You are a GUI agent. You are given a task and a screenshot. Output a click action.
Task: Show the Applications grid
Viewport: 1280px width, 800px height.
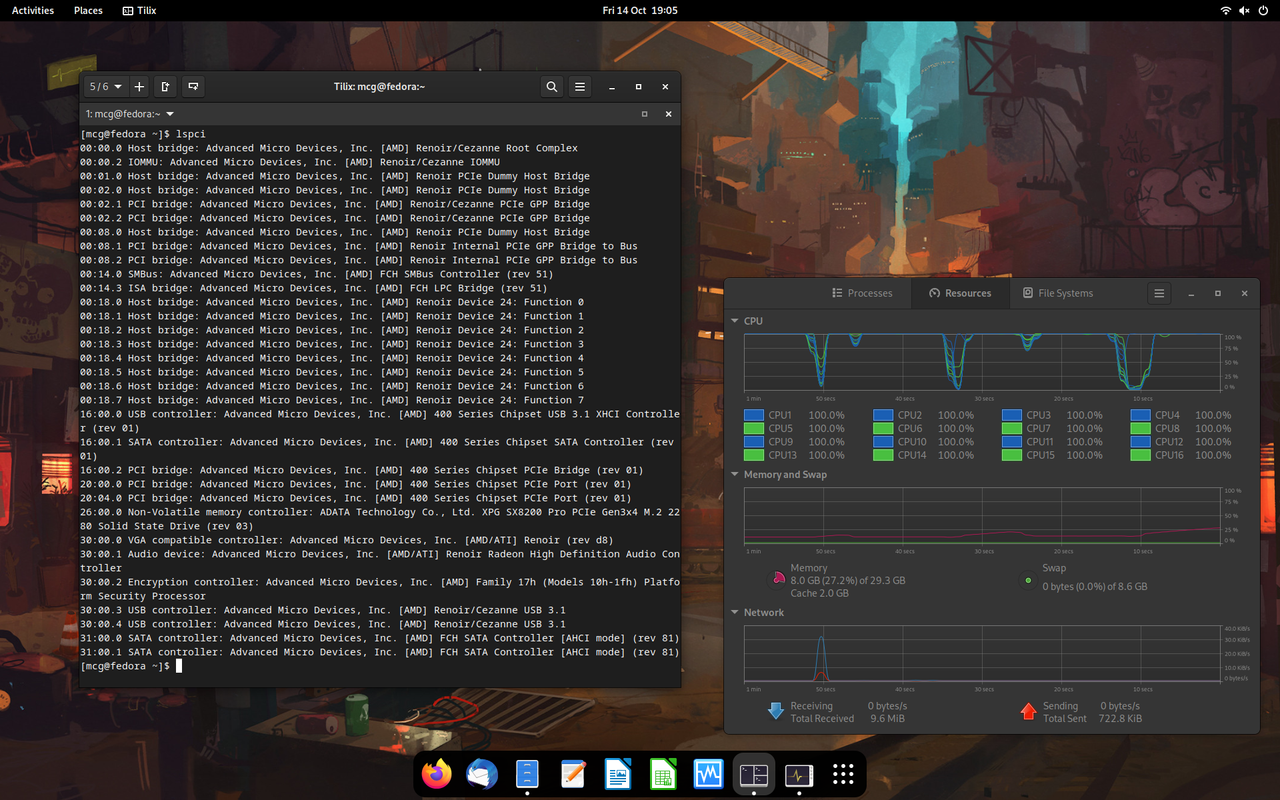click(843, 773)
